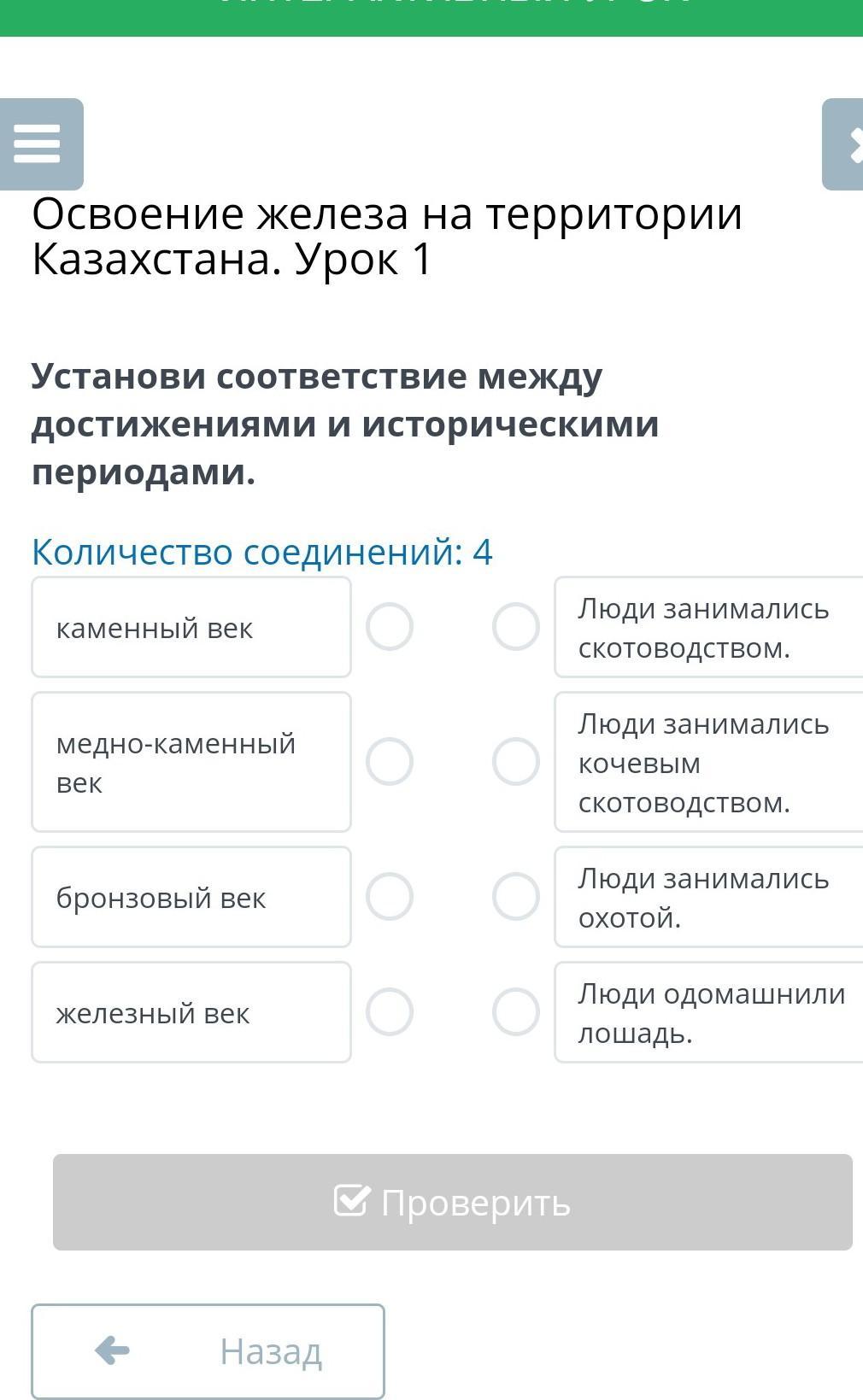Select circle beside Люди занимались скотоводством
Image resolution: width=863 pixels, height=1400 pixels.
tap(516, 627)
